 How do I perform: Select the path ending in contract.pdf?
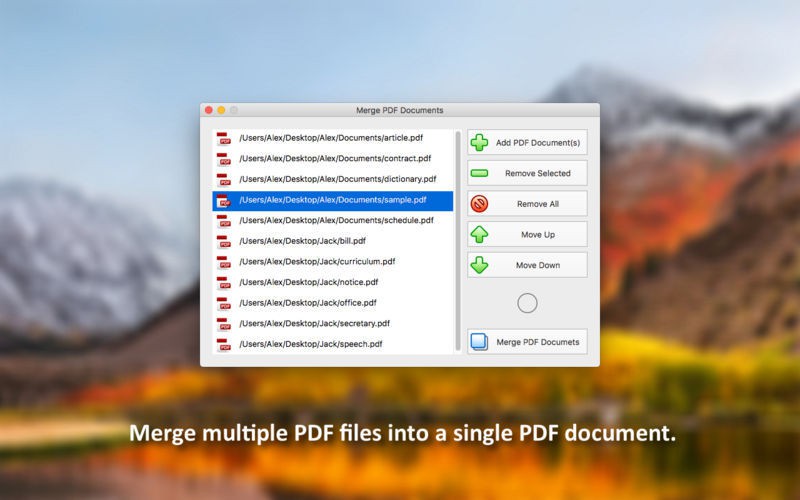tap(335, 159)
